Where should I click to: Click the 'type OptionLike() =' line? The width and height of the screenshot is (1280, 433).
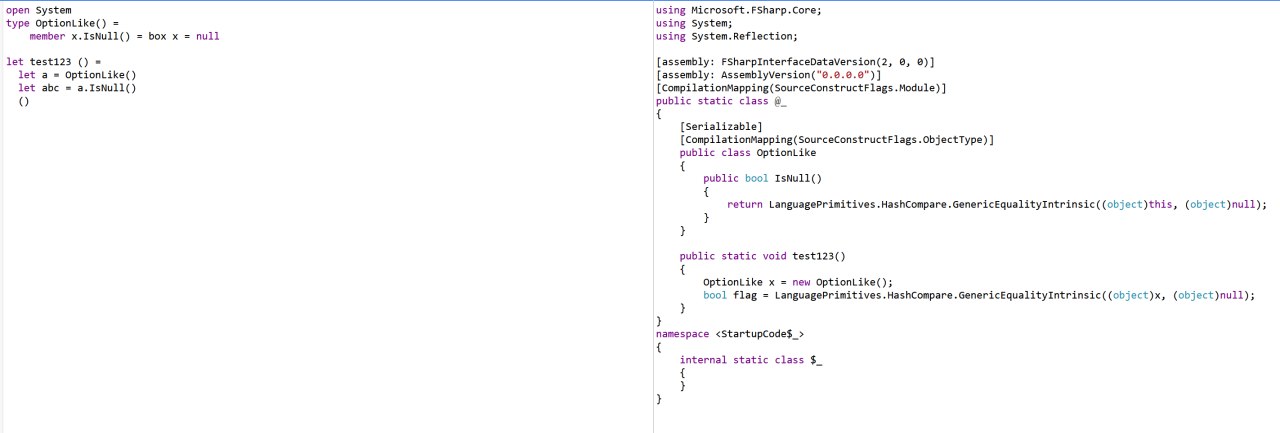tap(62, 23)
